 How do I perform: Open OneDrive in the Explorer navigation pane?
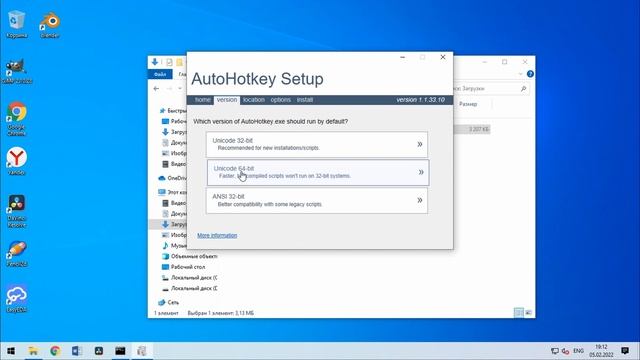pos(172,178)
